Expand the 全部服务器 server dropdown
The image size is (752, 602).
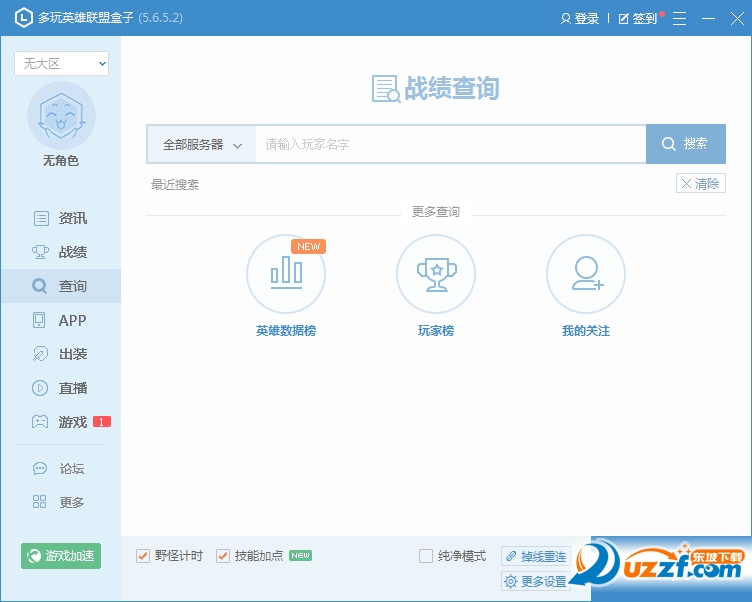[201, 144]
